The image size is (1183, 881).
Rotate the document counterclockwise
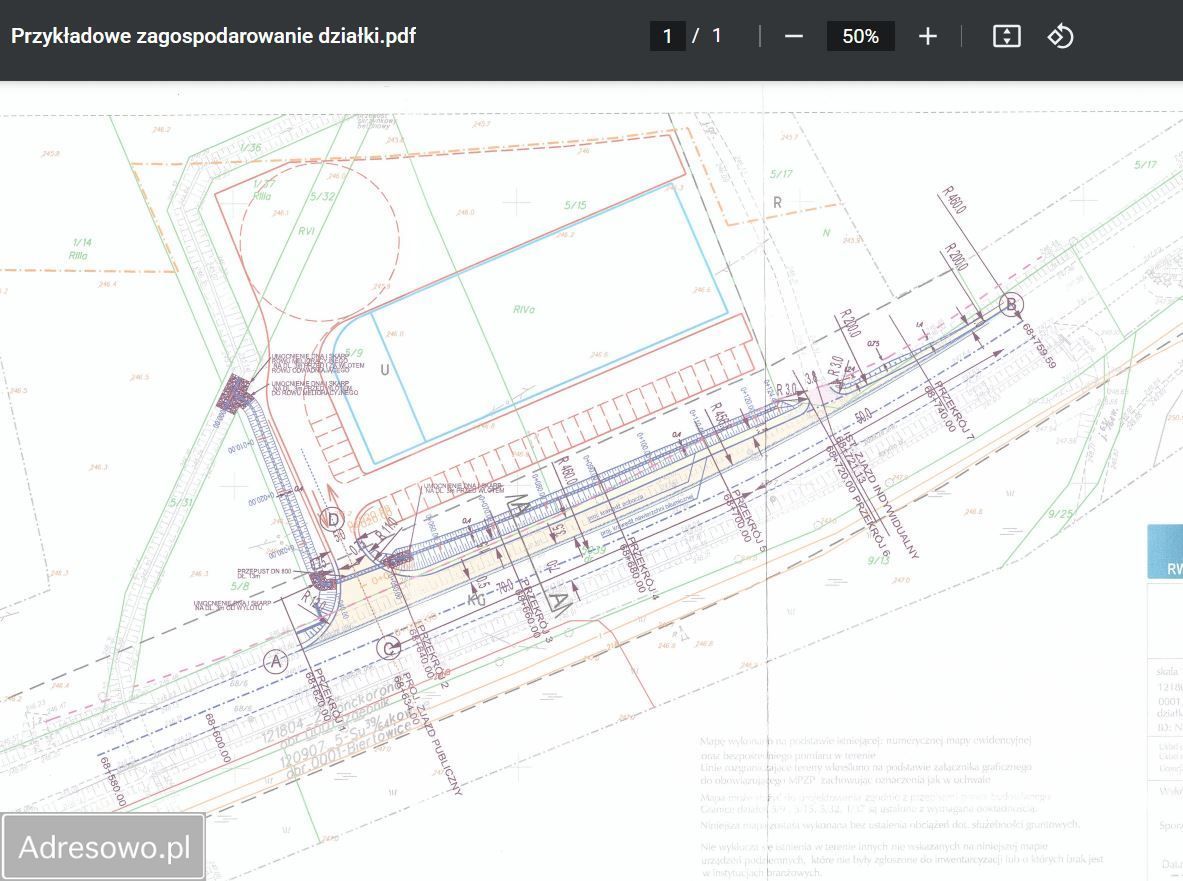pos(1060,36)
